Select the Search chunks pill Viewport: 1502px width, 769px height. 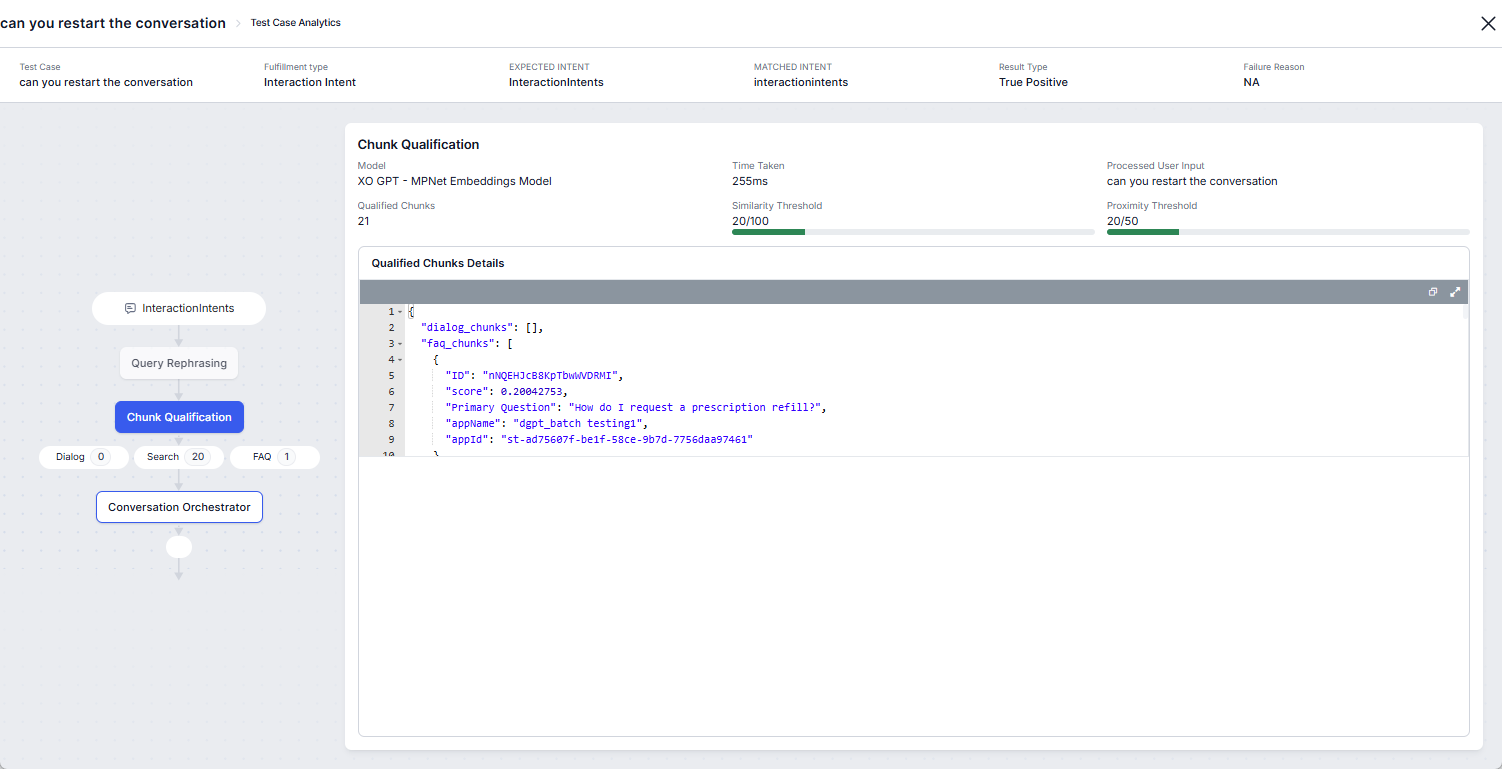(x=179, y=457)
